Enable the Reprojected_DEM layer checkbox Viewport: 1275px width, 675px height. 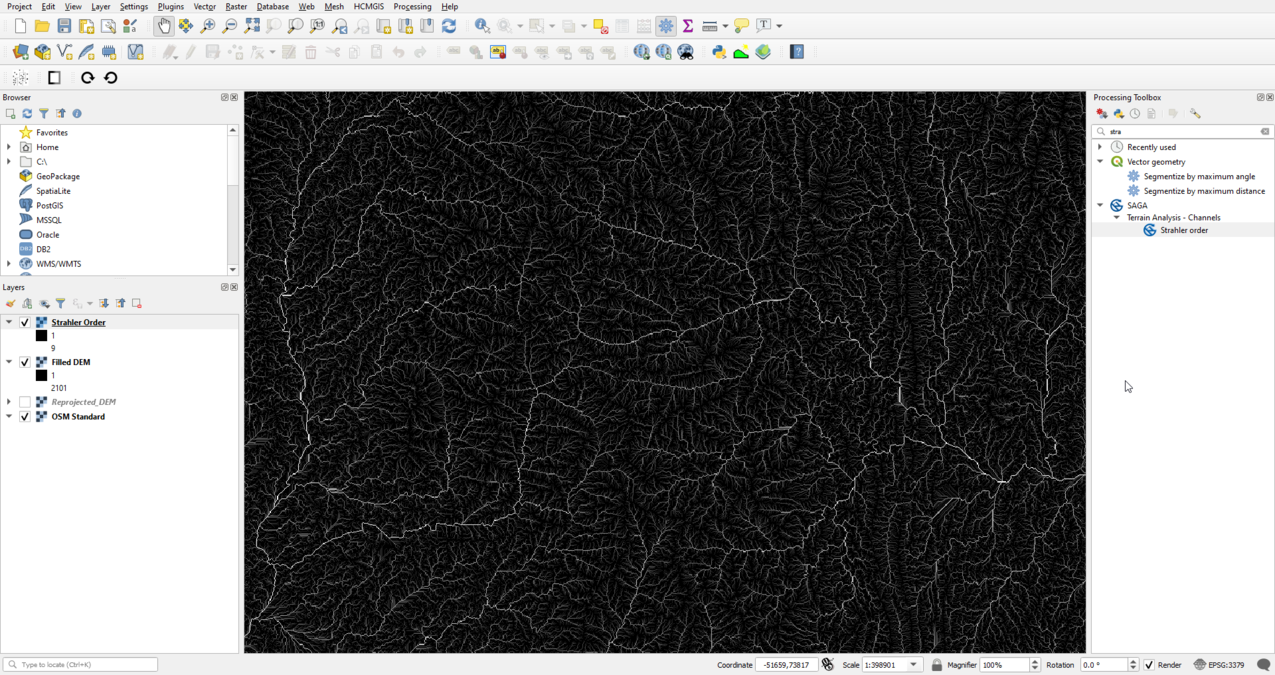point(24,401)
